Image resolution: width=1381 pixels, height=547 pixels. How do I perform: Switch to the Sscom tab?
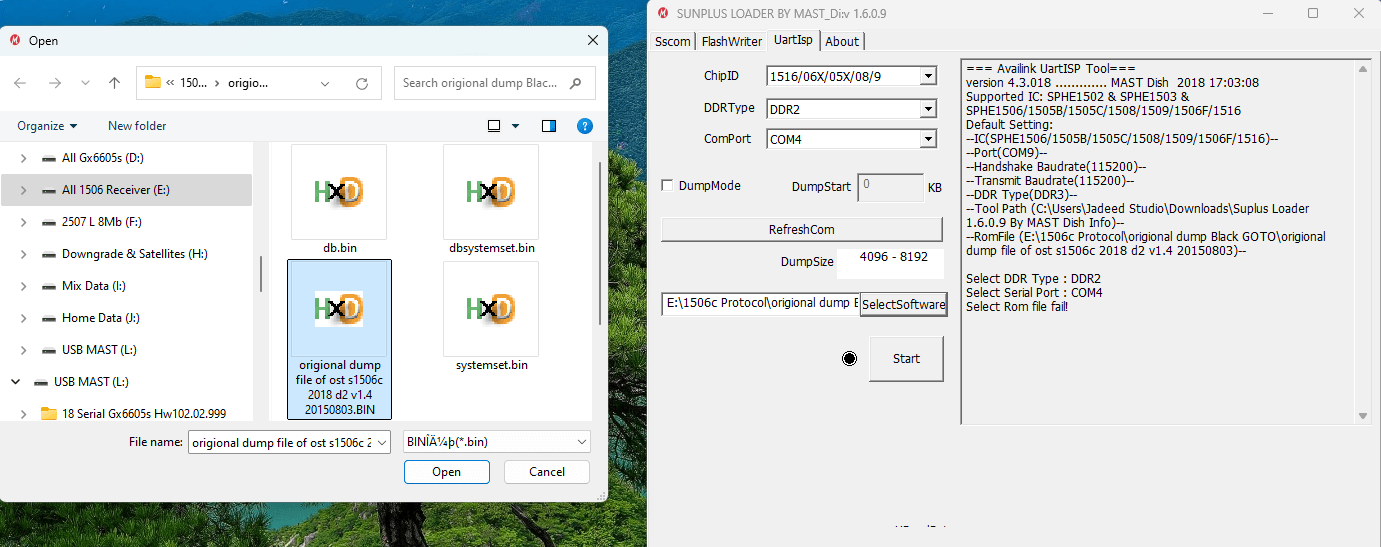pos(673,41)
